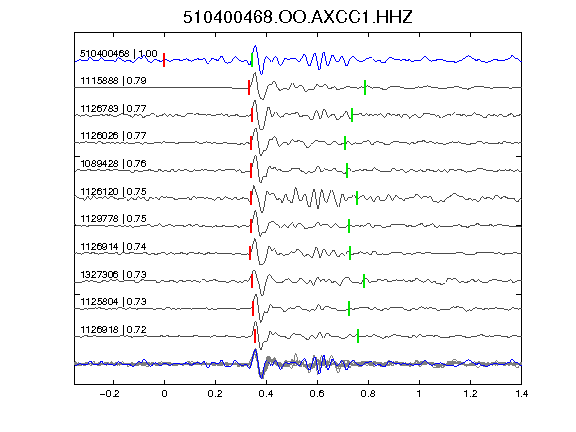Click the red marker on trace 1126918
Screen dimensions: 576x432
click(255, 336)
